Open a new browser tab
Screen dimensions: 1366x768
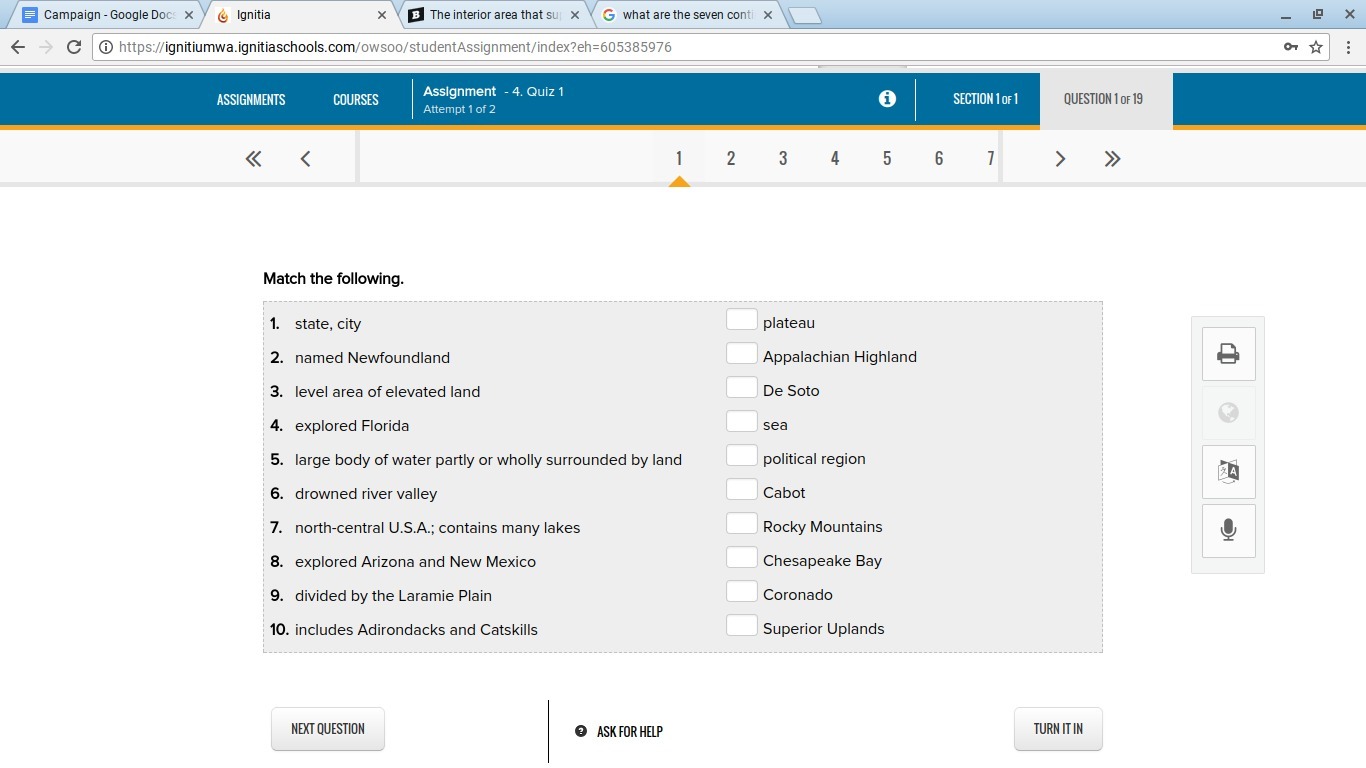(804, 15)
